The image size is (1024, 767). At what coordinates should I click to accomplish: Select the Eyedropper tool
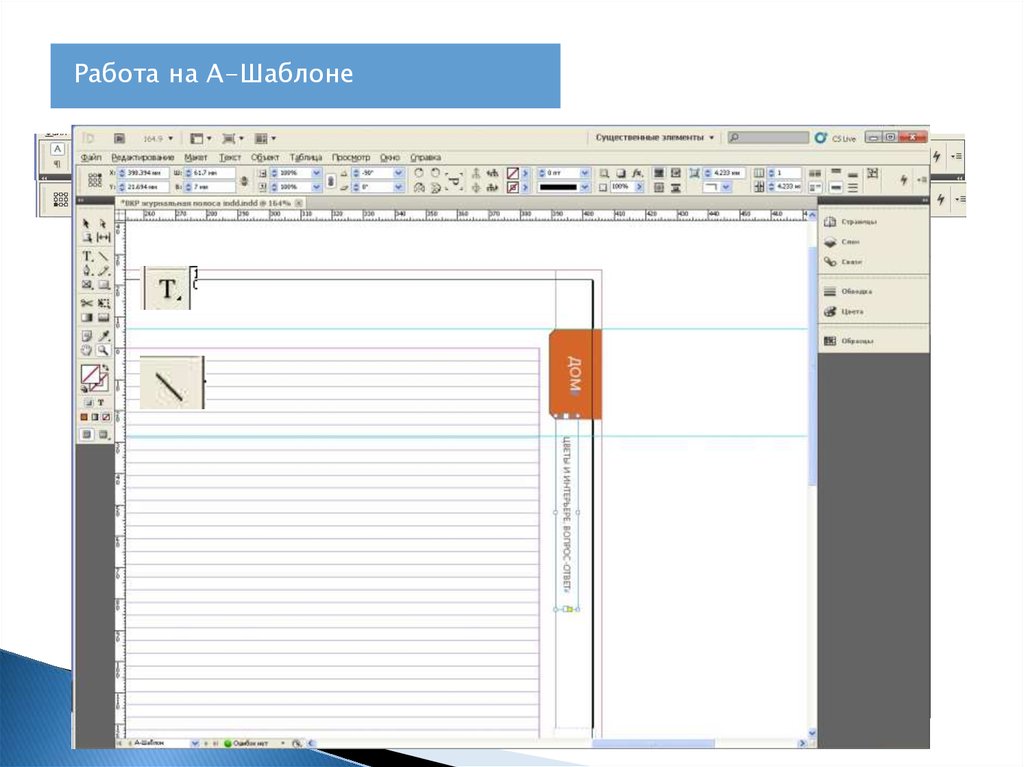[103, 335]
